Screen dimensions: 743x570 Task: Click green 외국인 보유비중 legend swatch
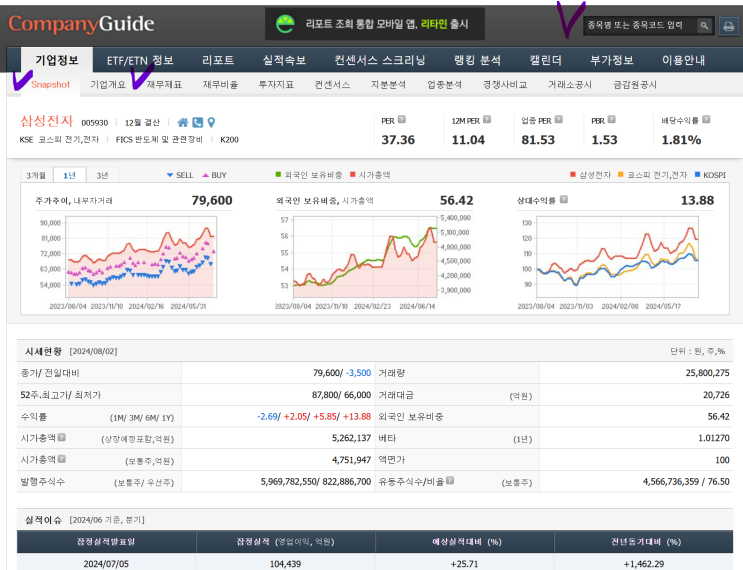tap(279, 174)
